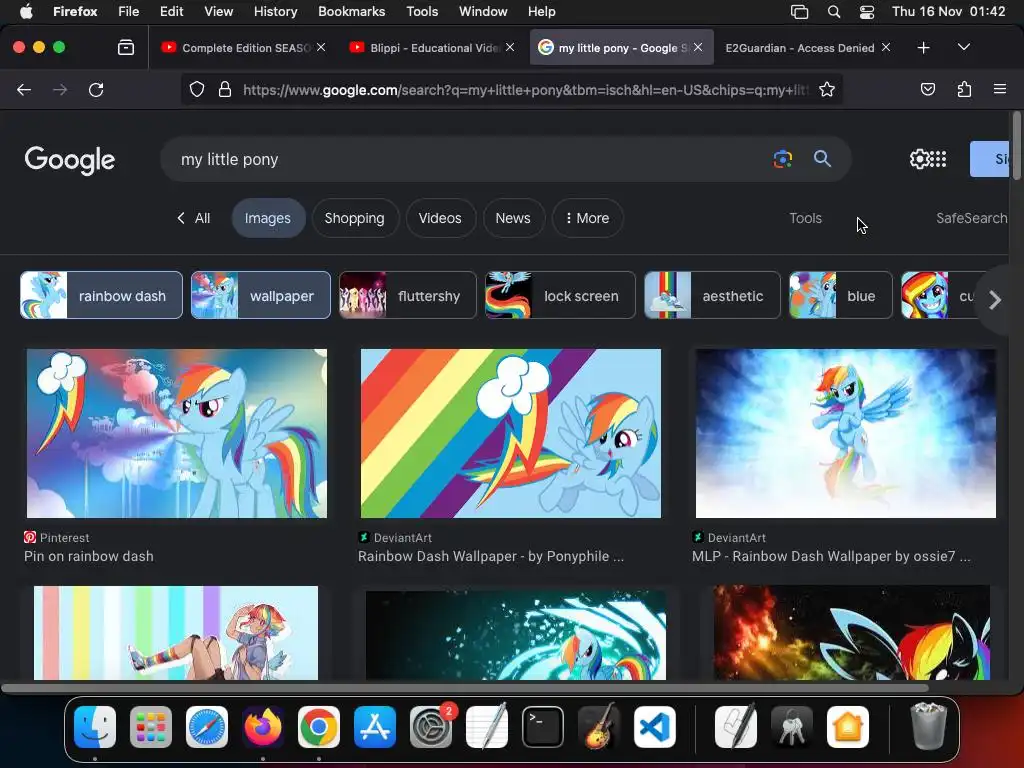Image resolution: width=1024 pixels, height=768 pixels.
Task: Open the Firefox extensions puzzle icon
Action: [964, 89]
